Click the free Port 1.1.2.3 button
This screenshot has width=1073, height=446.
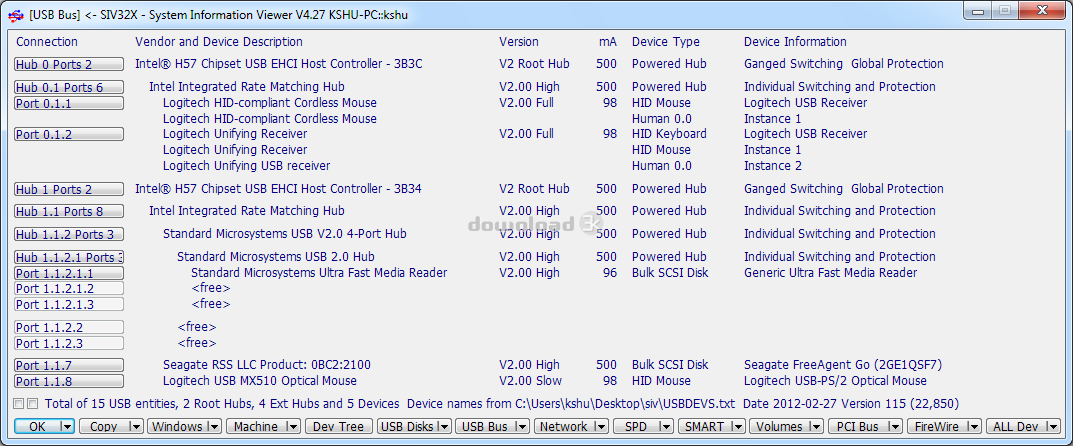69,343
